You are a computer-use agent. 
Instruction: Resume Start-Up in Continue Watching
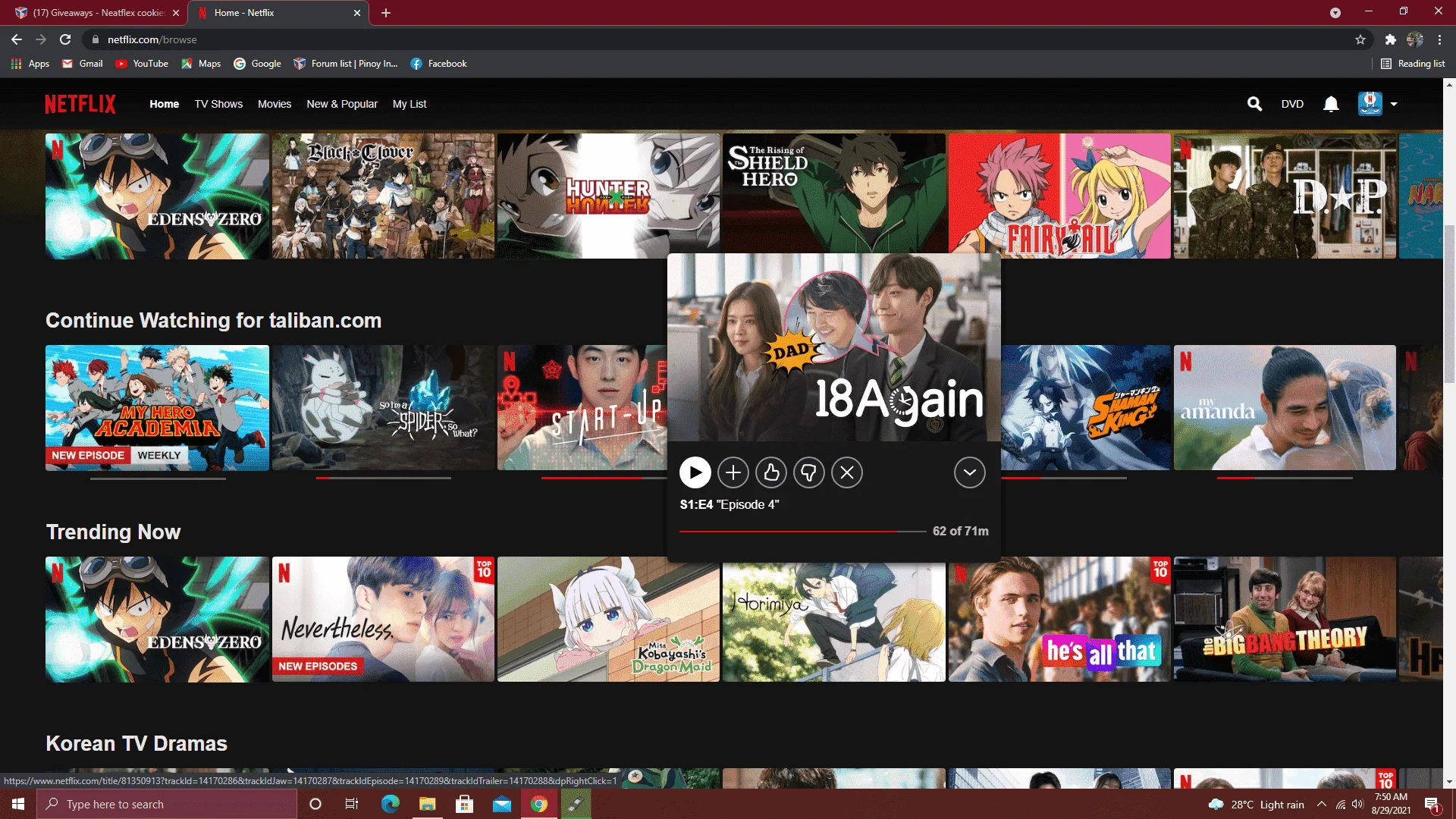(x=582, y=408)
